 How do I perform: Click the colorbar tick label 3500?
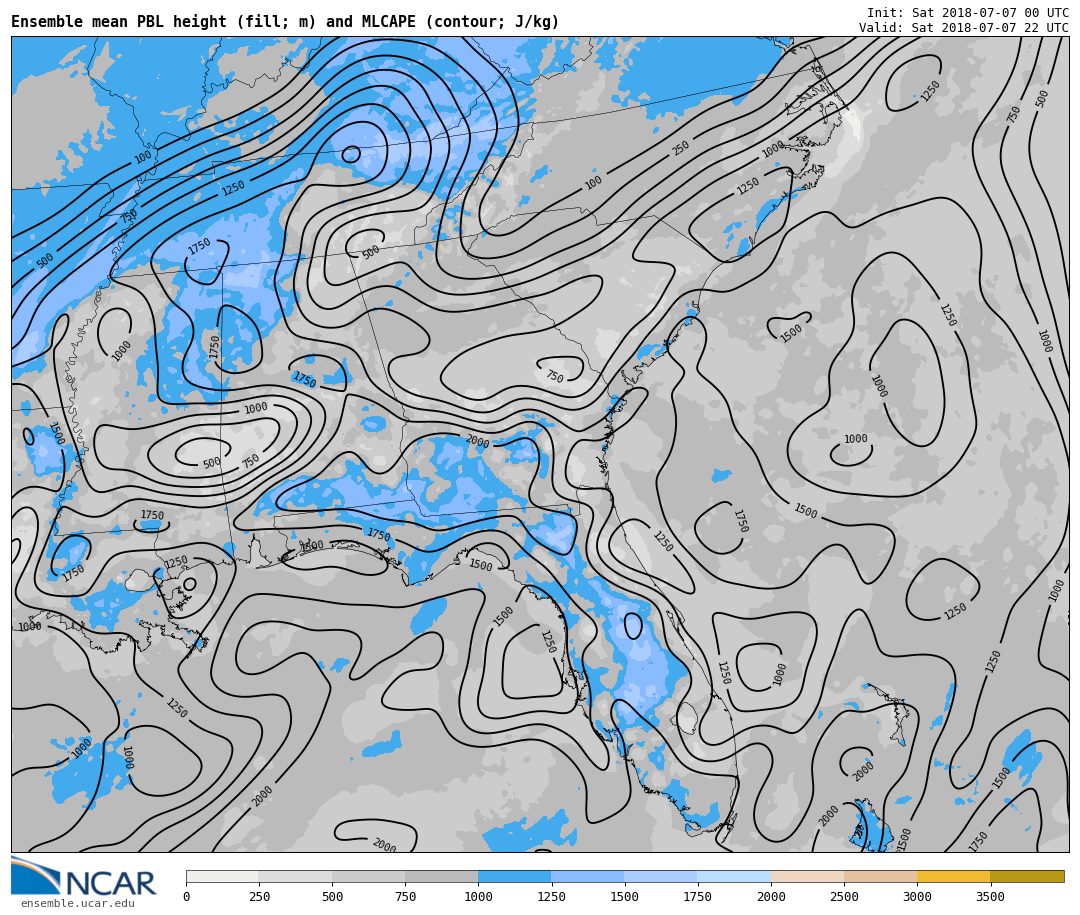pos(990,896)
